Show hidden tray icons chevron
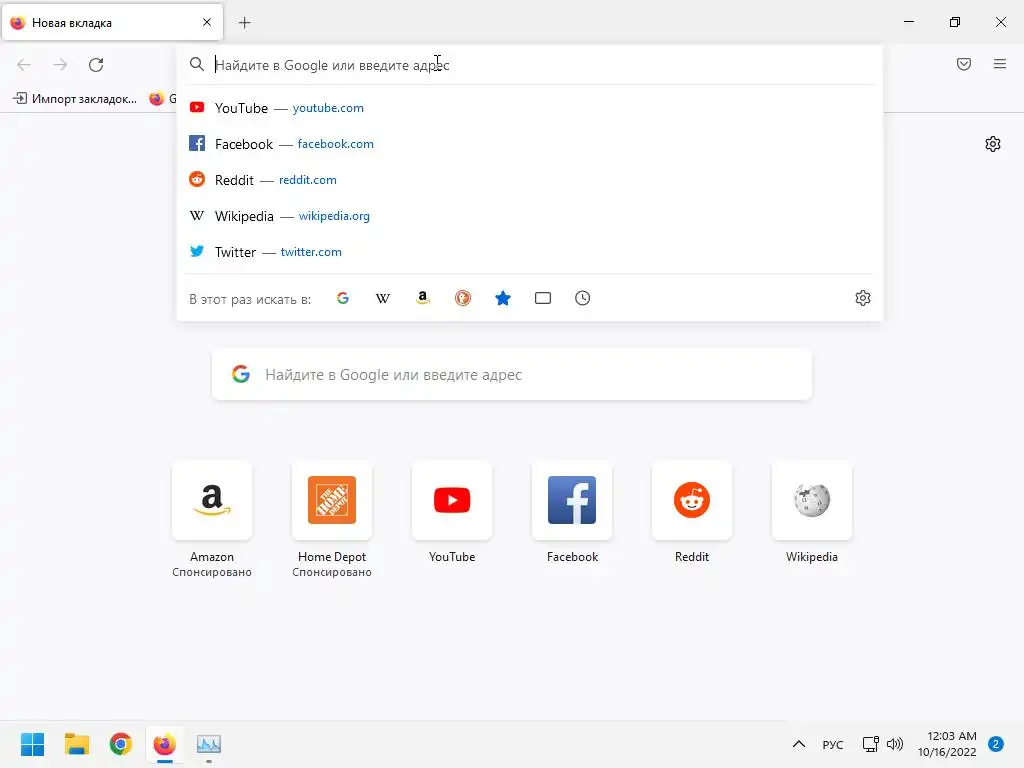The image size is (1024, 768). [799, 744]
